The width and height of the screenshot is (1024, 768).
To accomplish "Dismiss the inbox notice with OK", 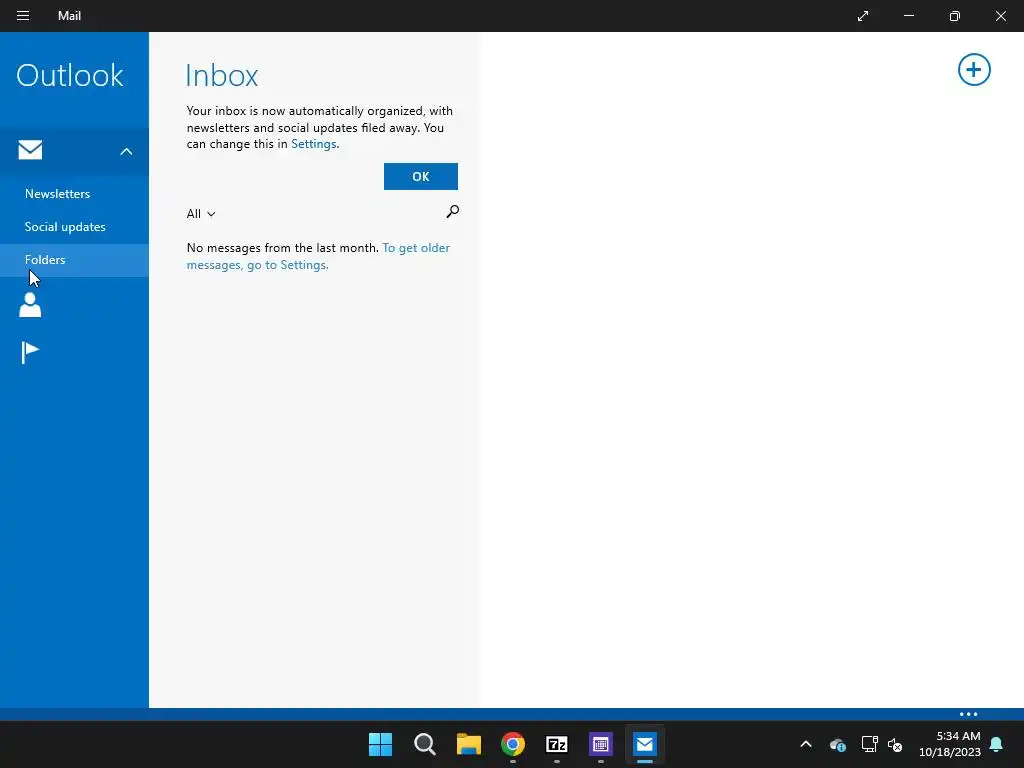I will [x=421, y=176].
